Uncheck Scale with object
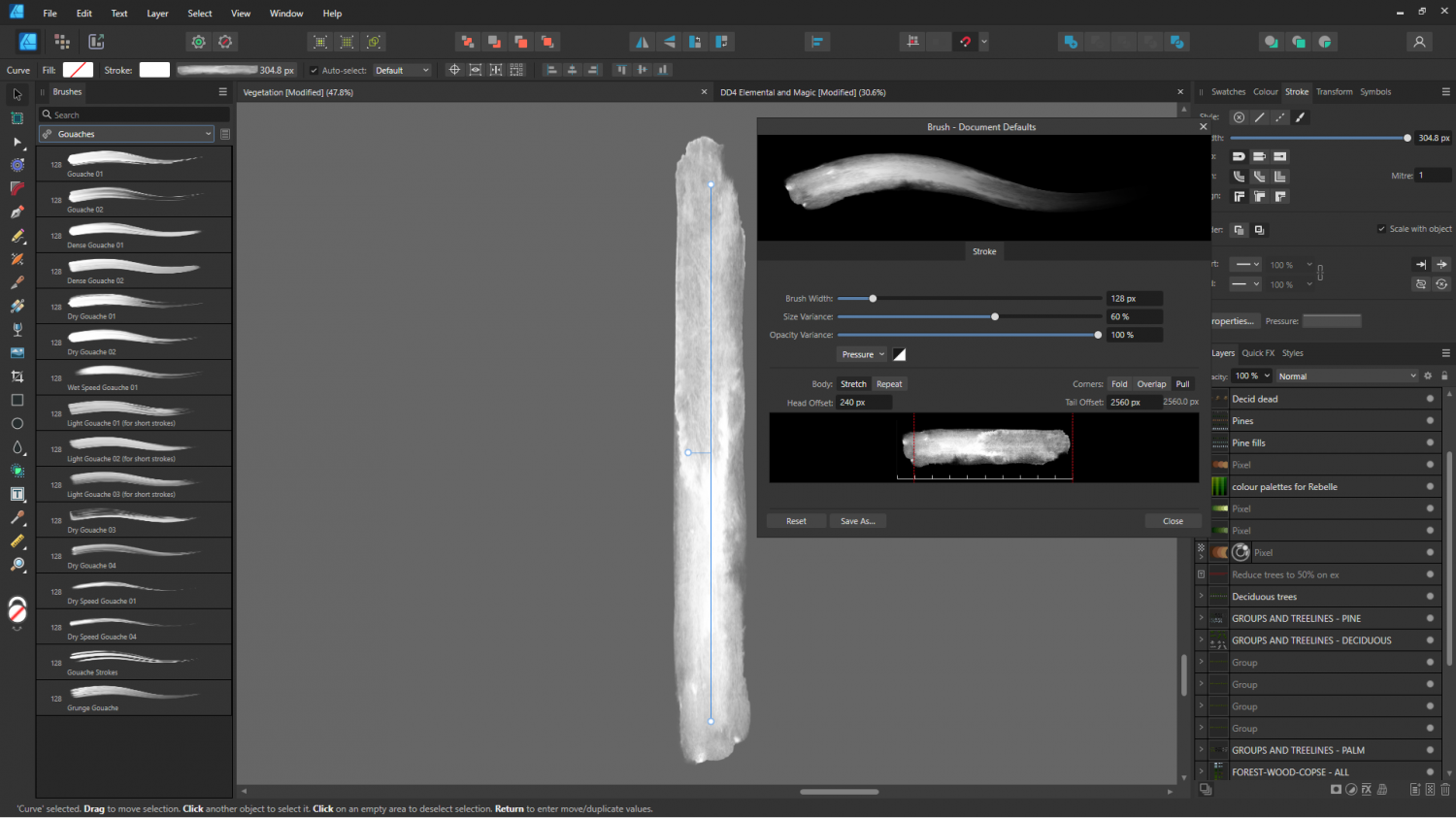 click(1381, 229)
